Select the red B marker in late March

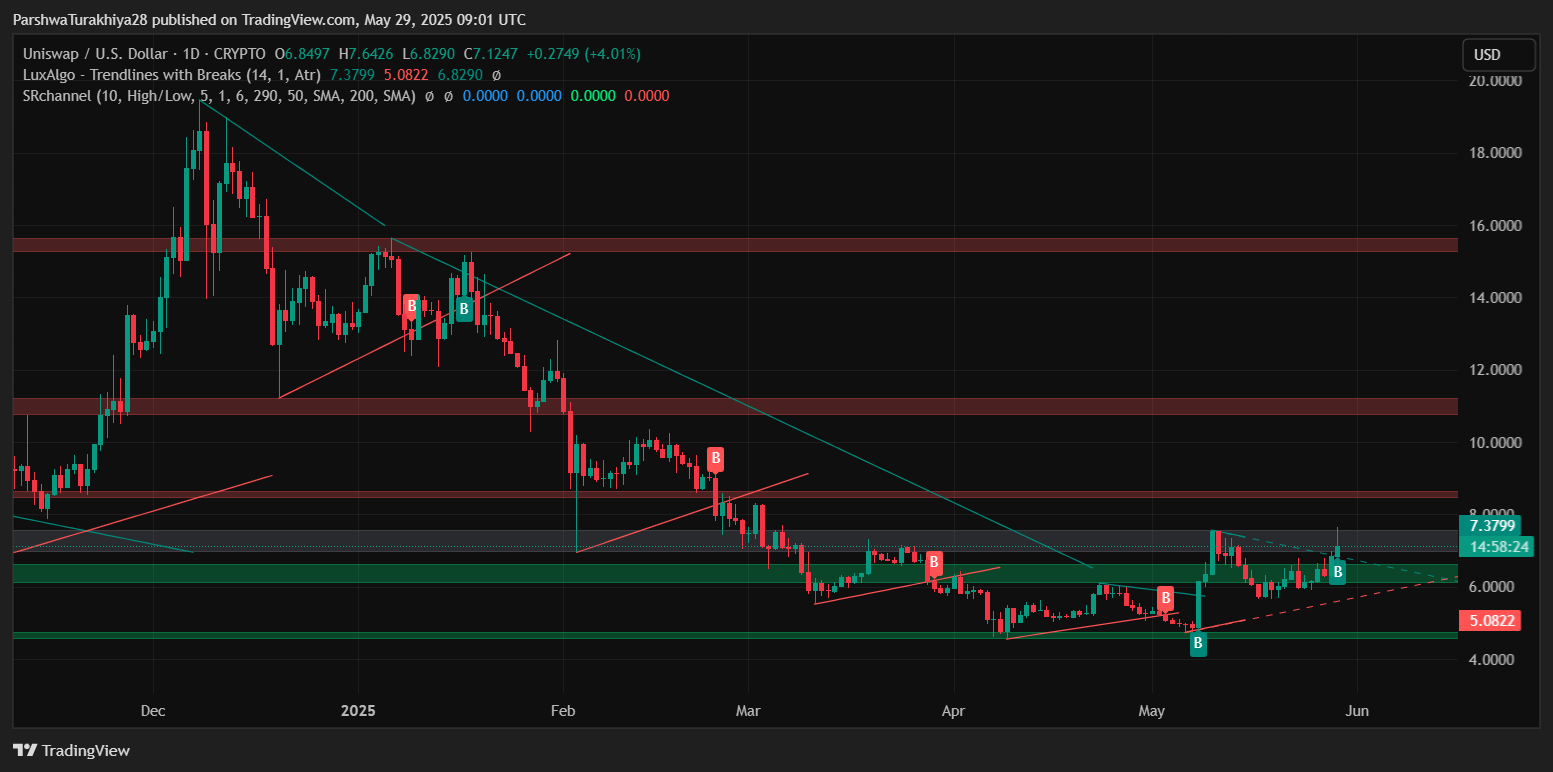pyautogui.click(x=934, y=563)
